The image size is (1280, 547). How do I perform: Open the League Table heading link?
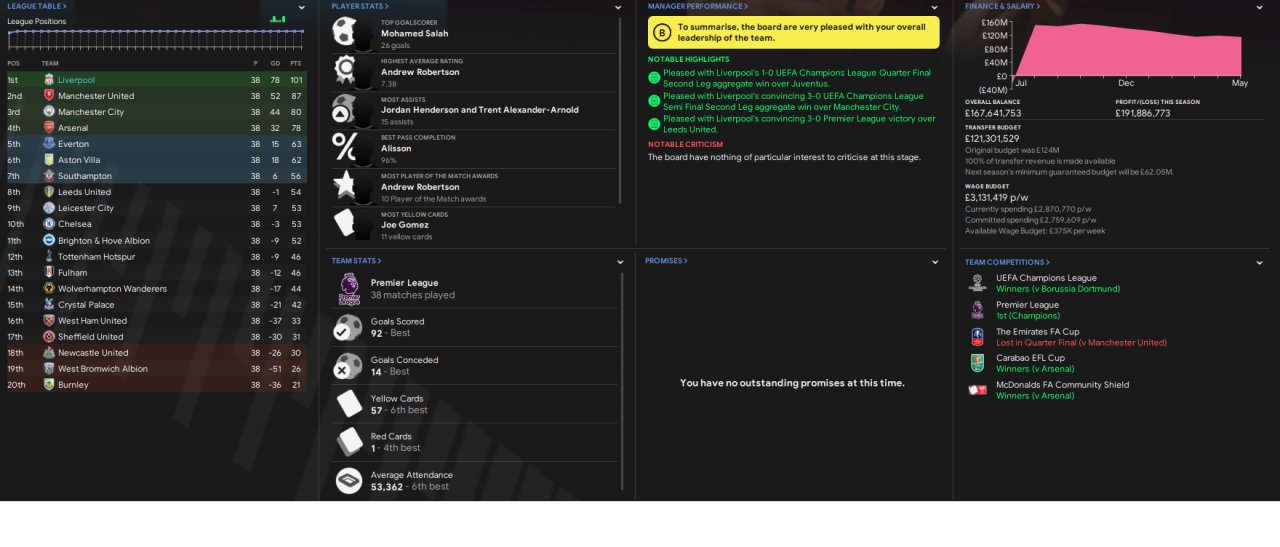tap(38, 6)
